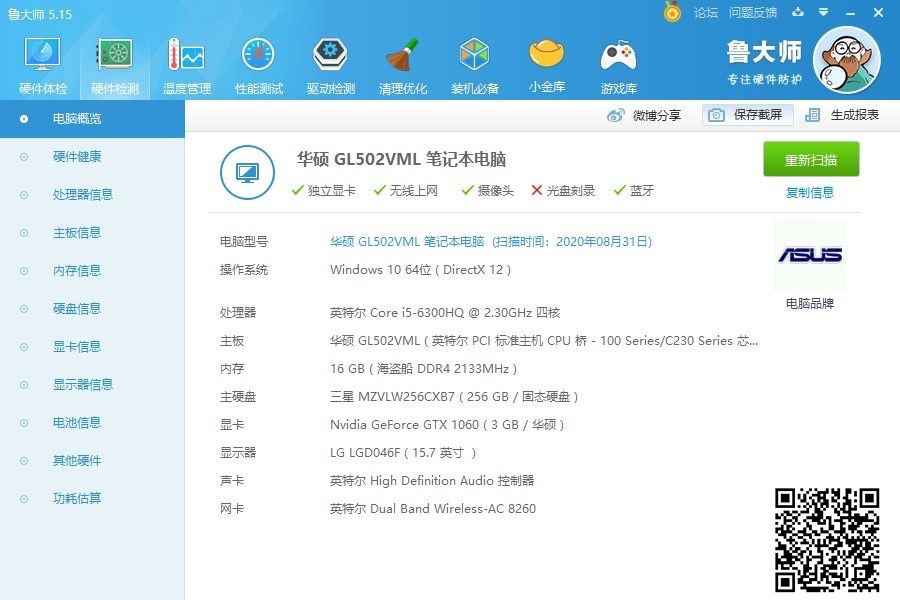Screen dimensions: 900x600
Task: Switch to 处理器信息 in sidebar
Action: click(x=82, y=195)
